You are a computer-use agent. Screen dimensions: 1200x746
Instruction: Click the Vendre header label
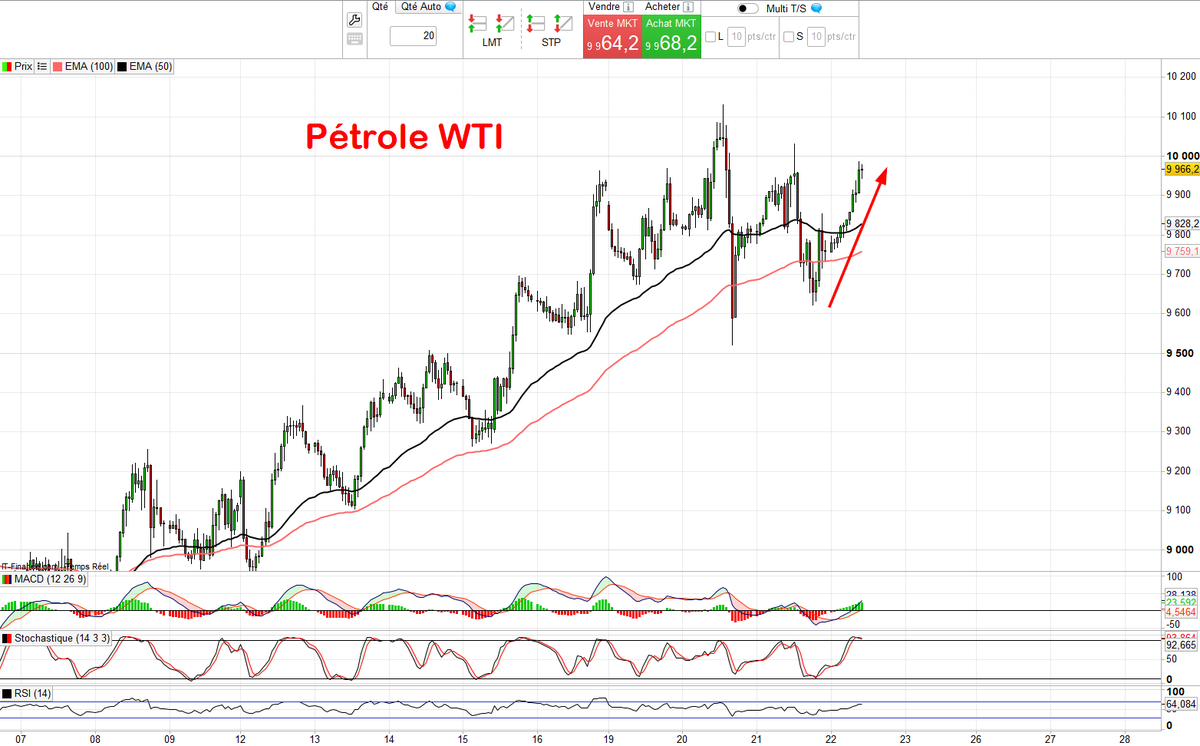(x=604, y=7)
